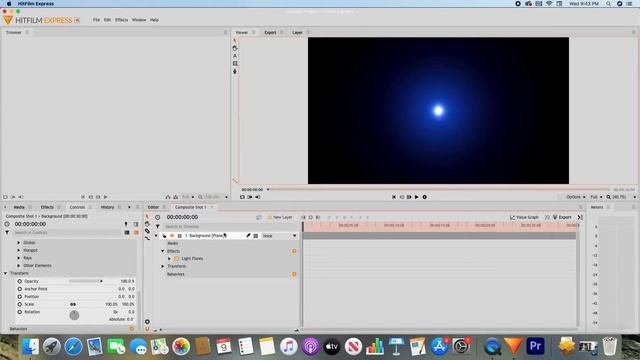The width and height of the screenshot is (640, 360).
Task: Toggle the Light Flares effect checkbox
Action: coord(176,258)
